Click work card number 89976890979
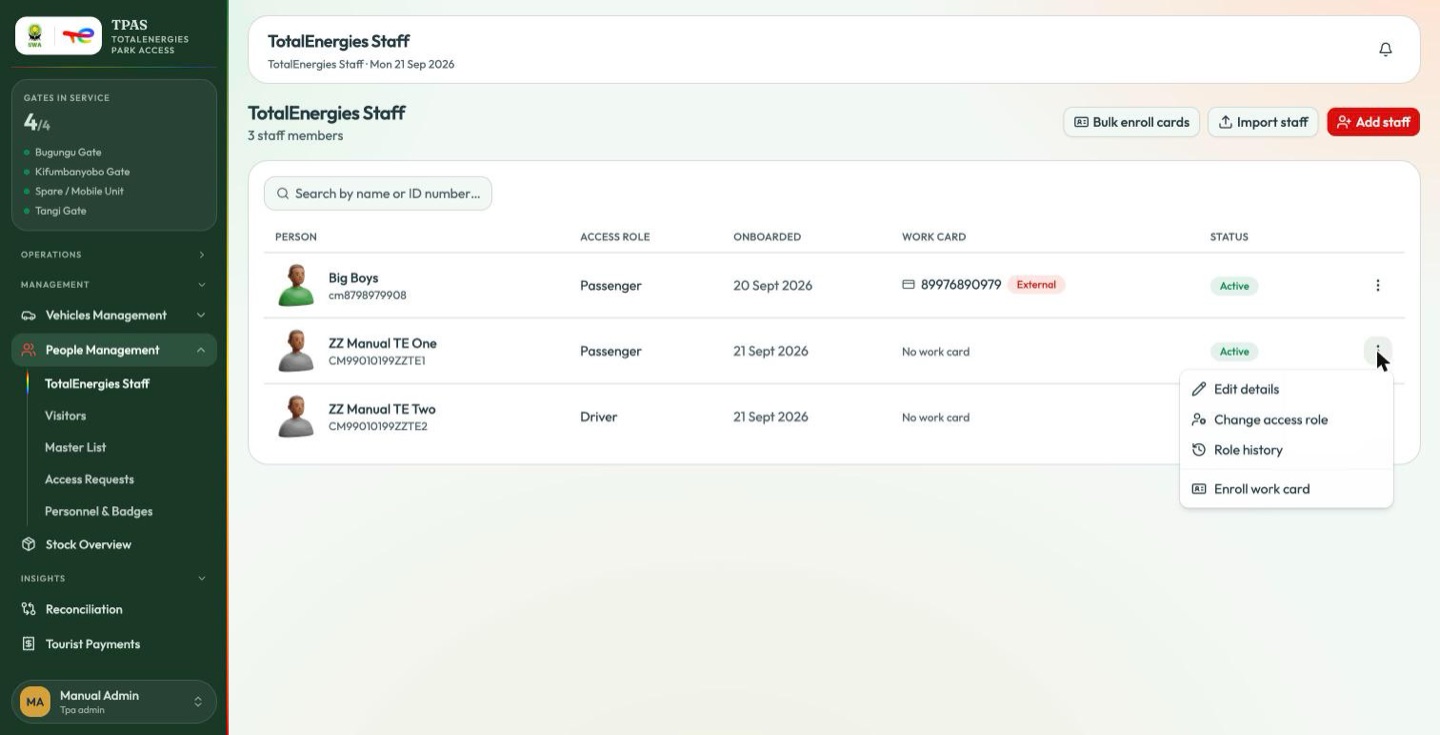This screenshot has width=1440, height=735. [x=960, y=285]
